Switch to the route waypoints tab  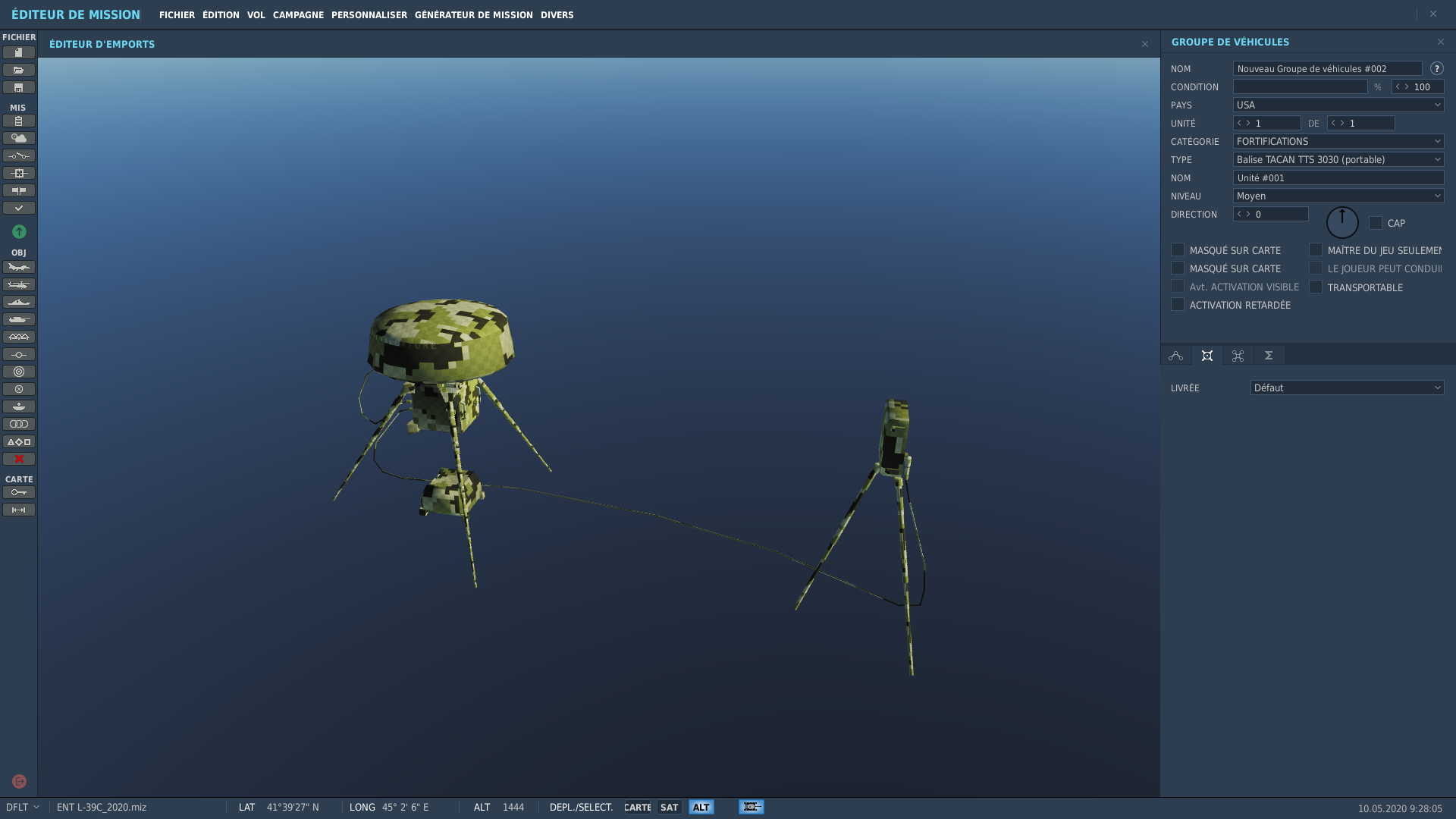tap(1175, 356)
